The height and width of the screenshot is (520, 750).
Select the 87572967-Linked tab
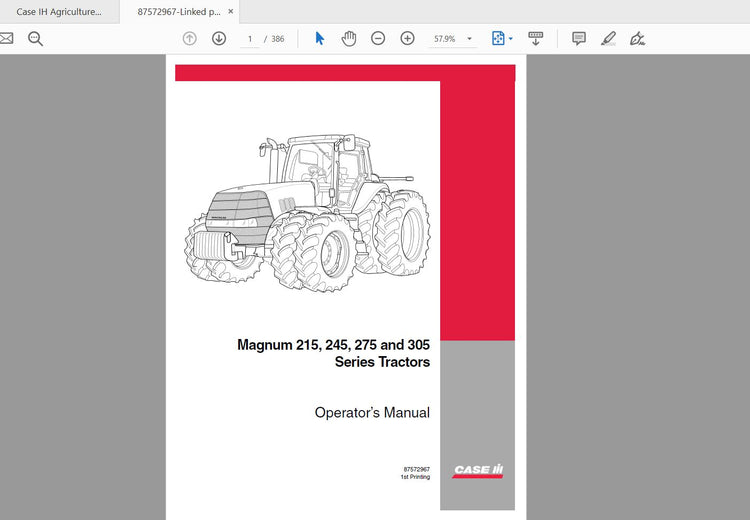coord(179,12)
